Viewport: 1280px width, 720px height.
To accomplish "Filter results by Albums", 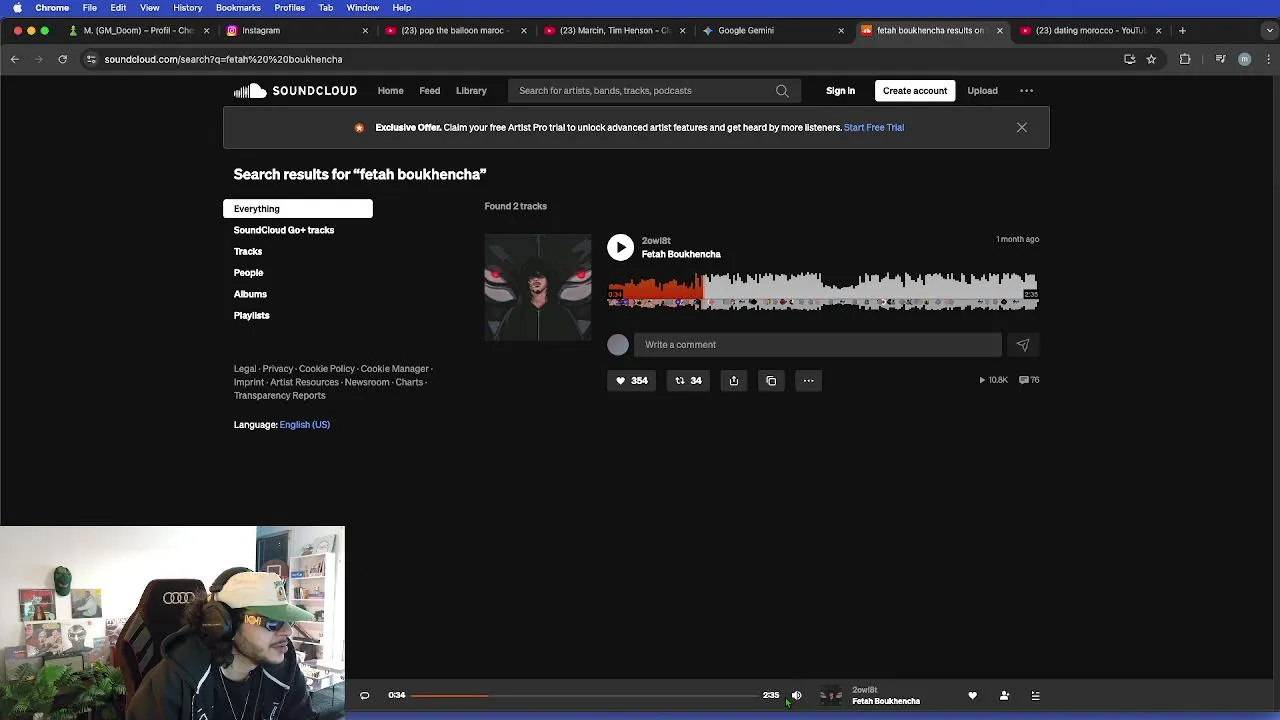I will [250, 294].
